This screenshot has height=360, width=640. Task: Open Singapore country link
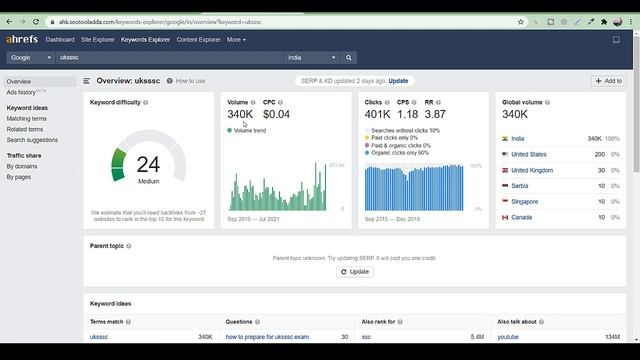click(x=524, y=202)
